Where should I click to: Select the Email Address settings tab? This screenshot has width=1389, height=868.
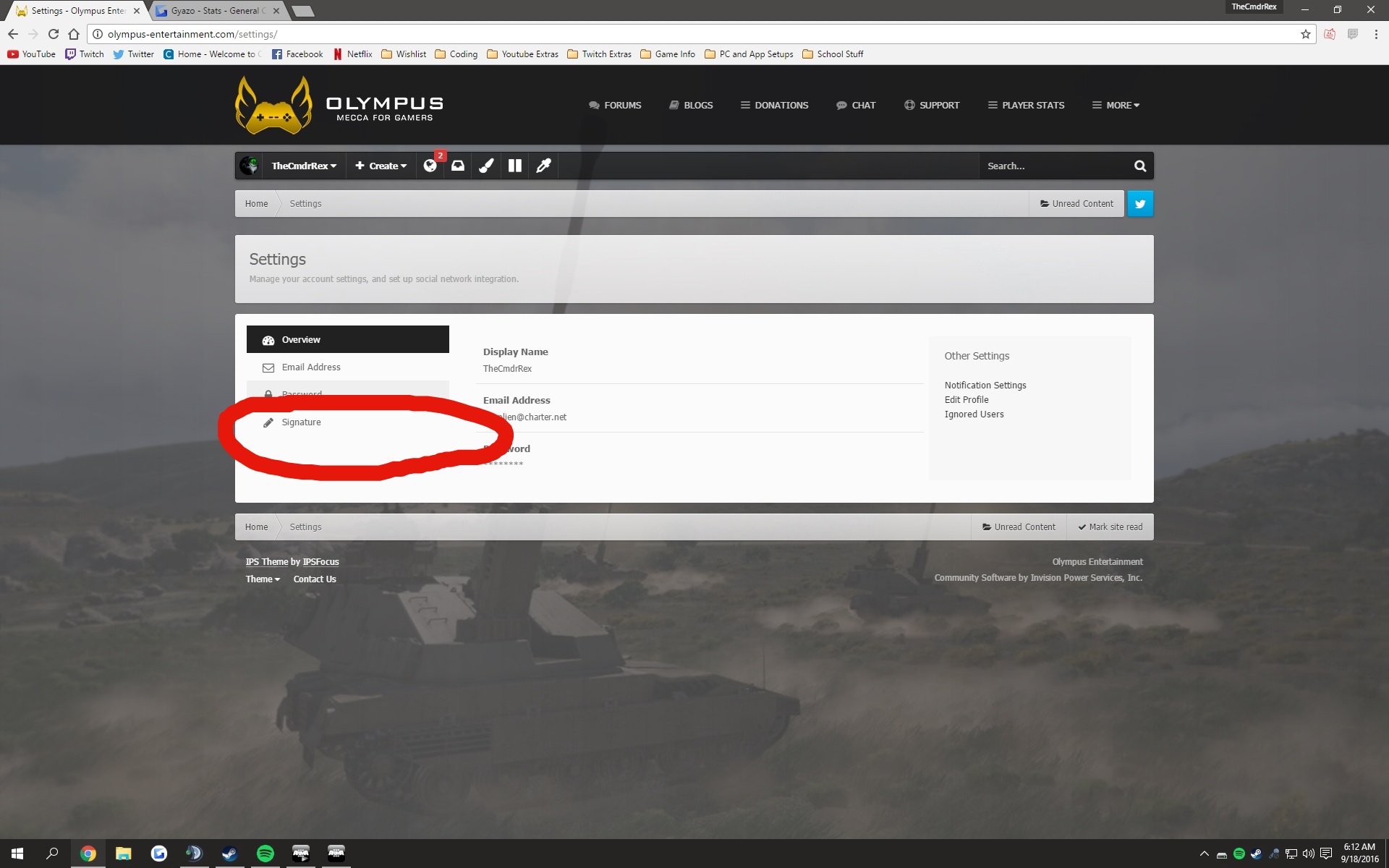(311, 367)
